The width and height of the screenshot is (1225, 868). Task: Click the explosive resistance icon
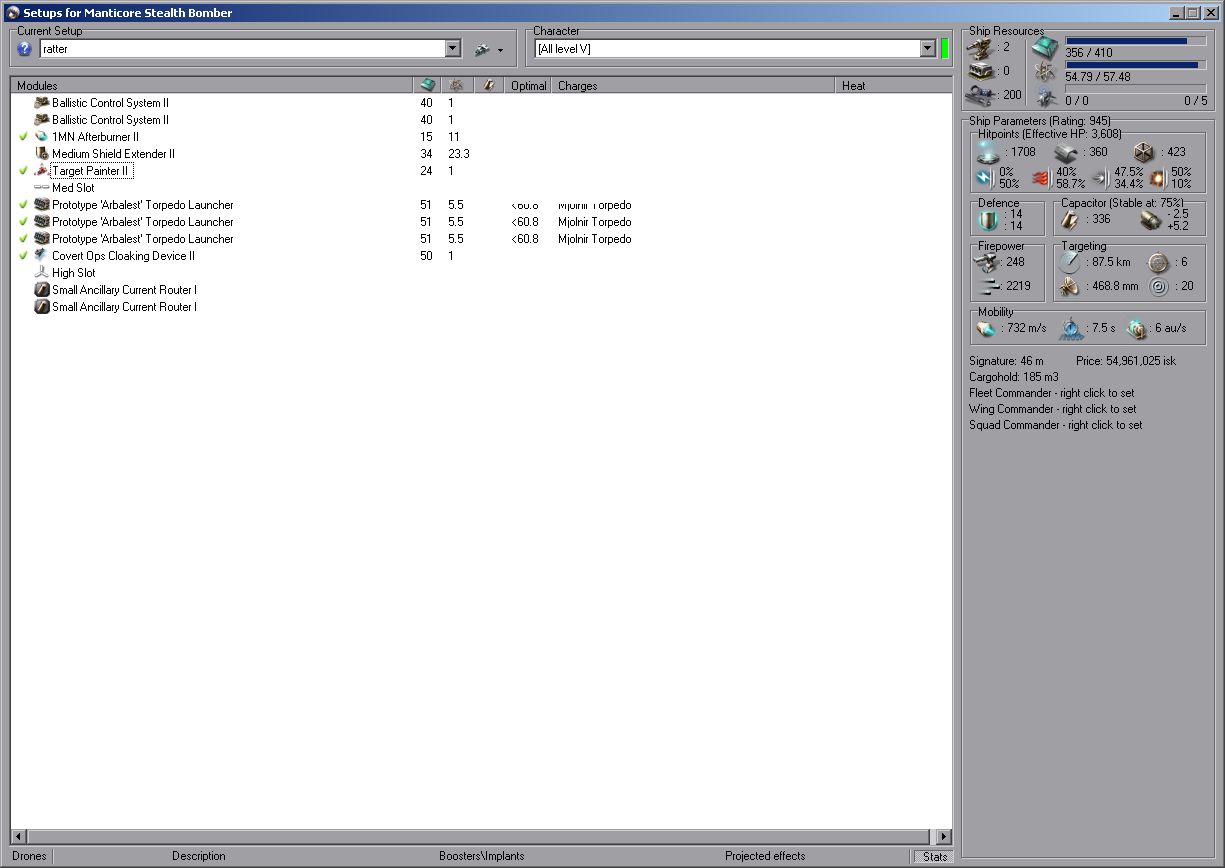click(x=1158, y=178)
